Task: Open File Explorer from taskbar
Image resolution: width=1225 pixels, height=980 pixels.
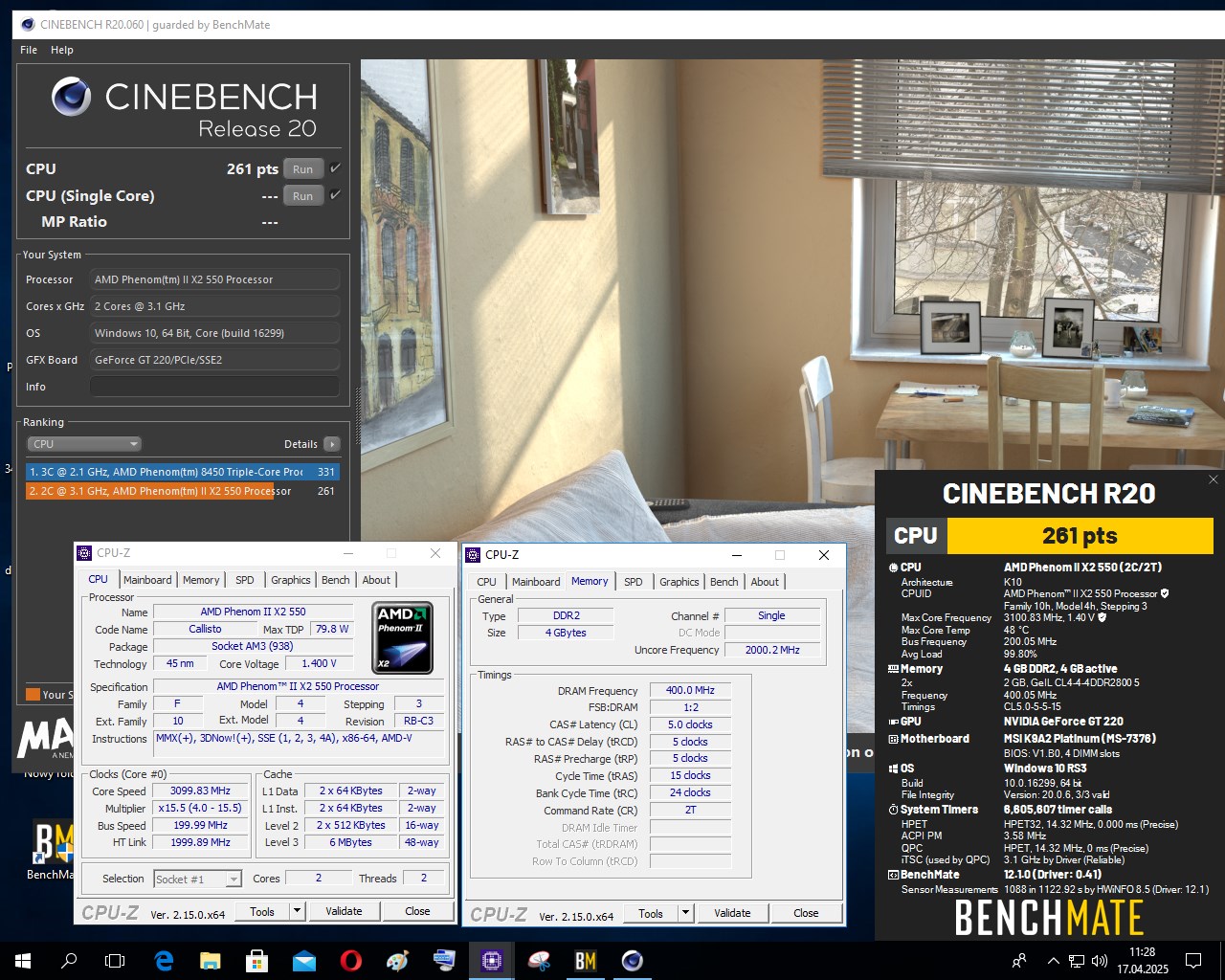Action: click(x=211, y=961)
